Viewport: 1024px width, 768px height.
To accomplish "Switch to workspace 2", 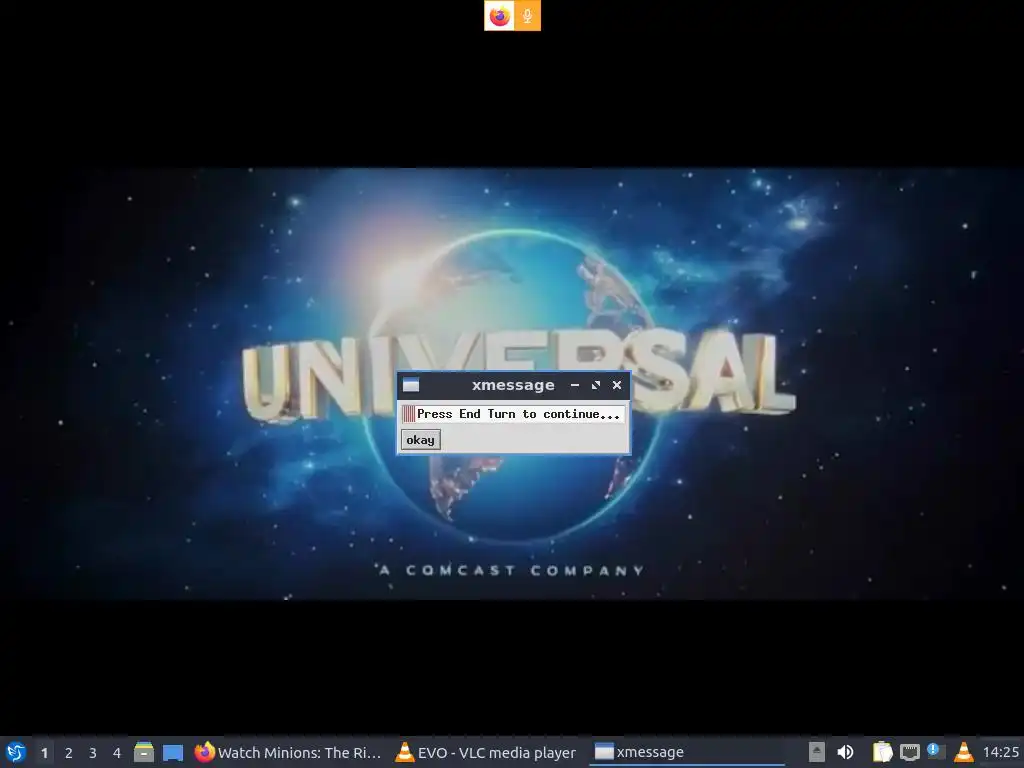I will tap(69, 753).
